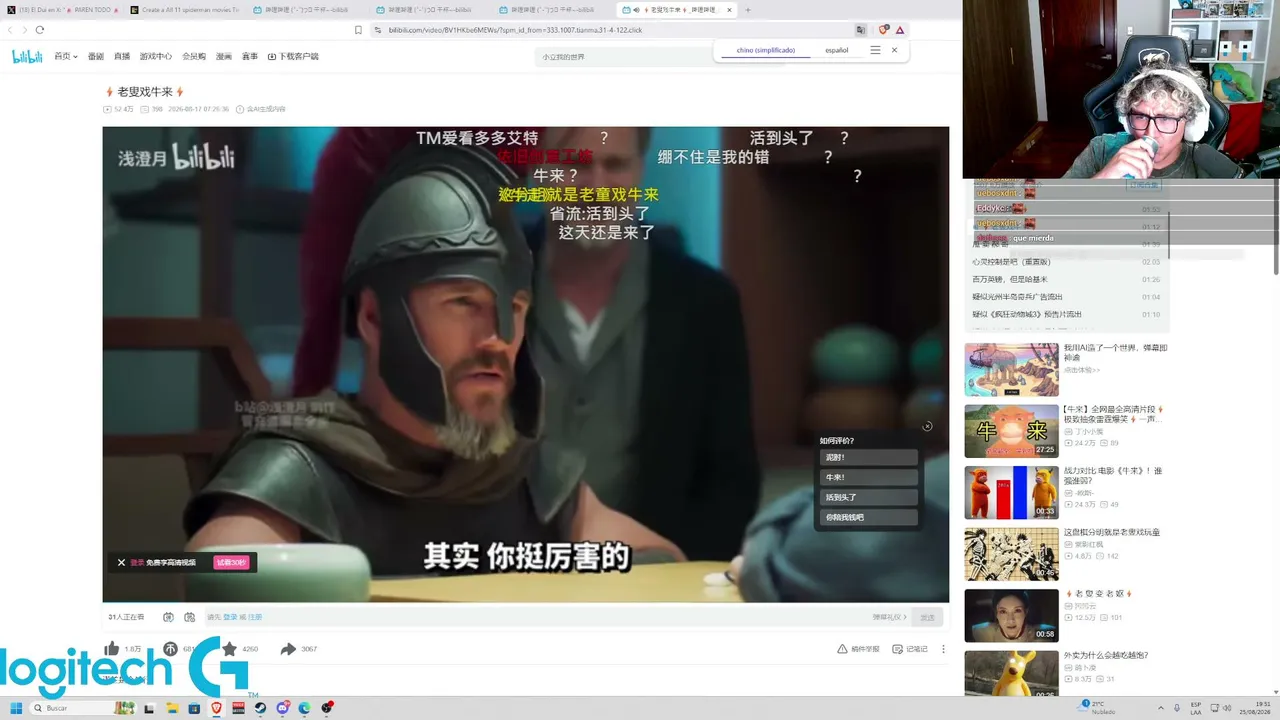
Task: Click the 登录 login link in danmaku bar
Action: (230, 617)
